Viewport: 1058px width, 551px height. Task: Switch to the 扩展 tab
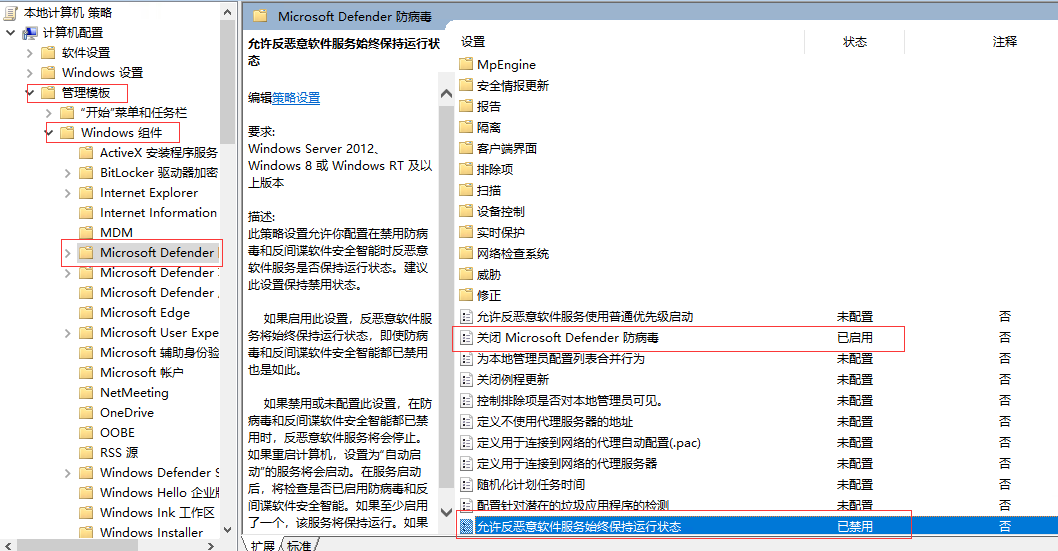[262, 544]
